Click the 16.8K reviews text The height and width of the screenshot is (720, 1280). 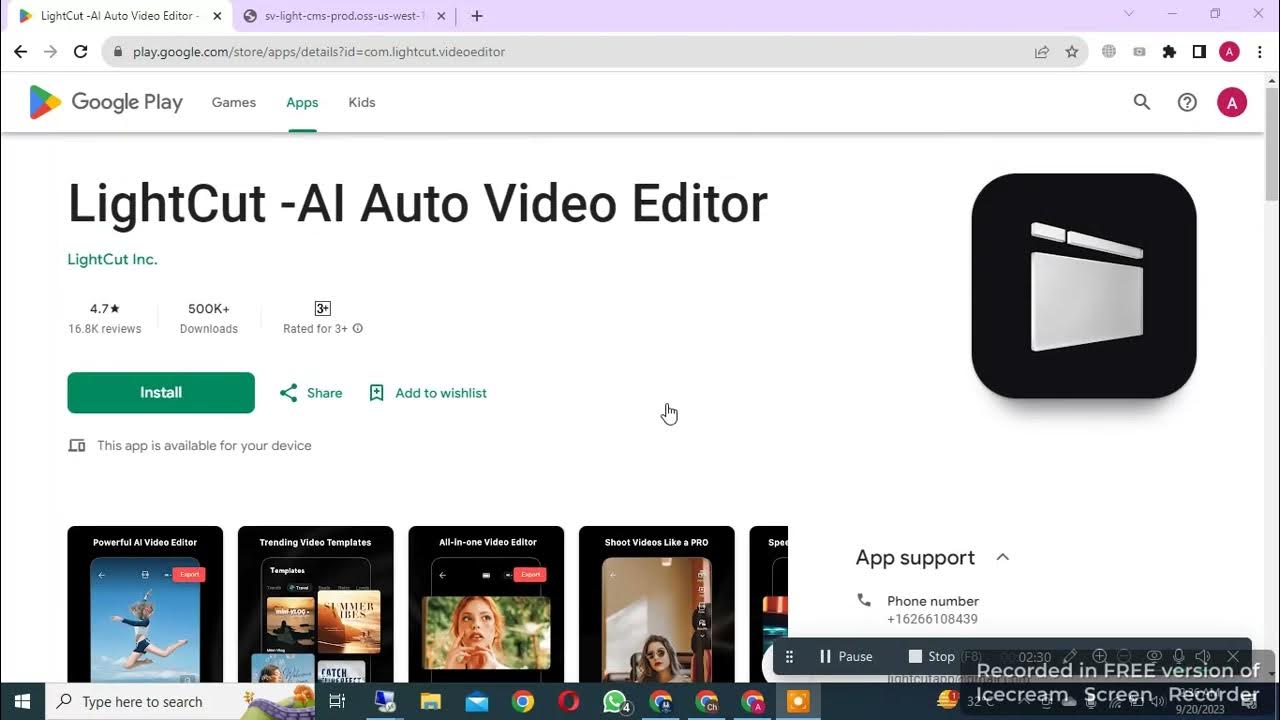tap(105, 329)
